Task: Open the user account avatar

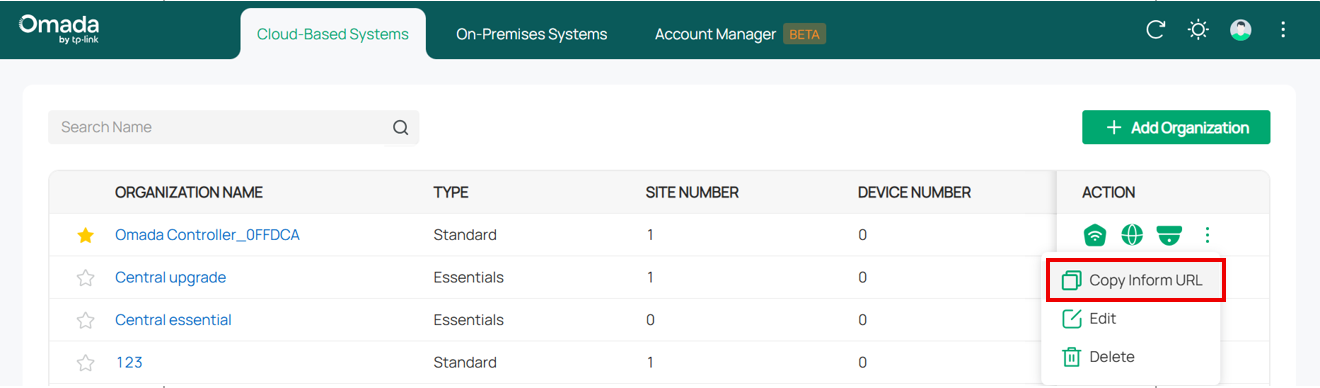Action: pos(1241,30)
